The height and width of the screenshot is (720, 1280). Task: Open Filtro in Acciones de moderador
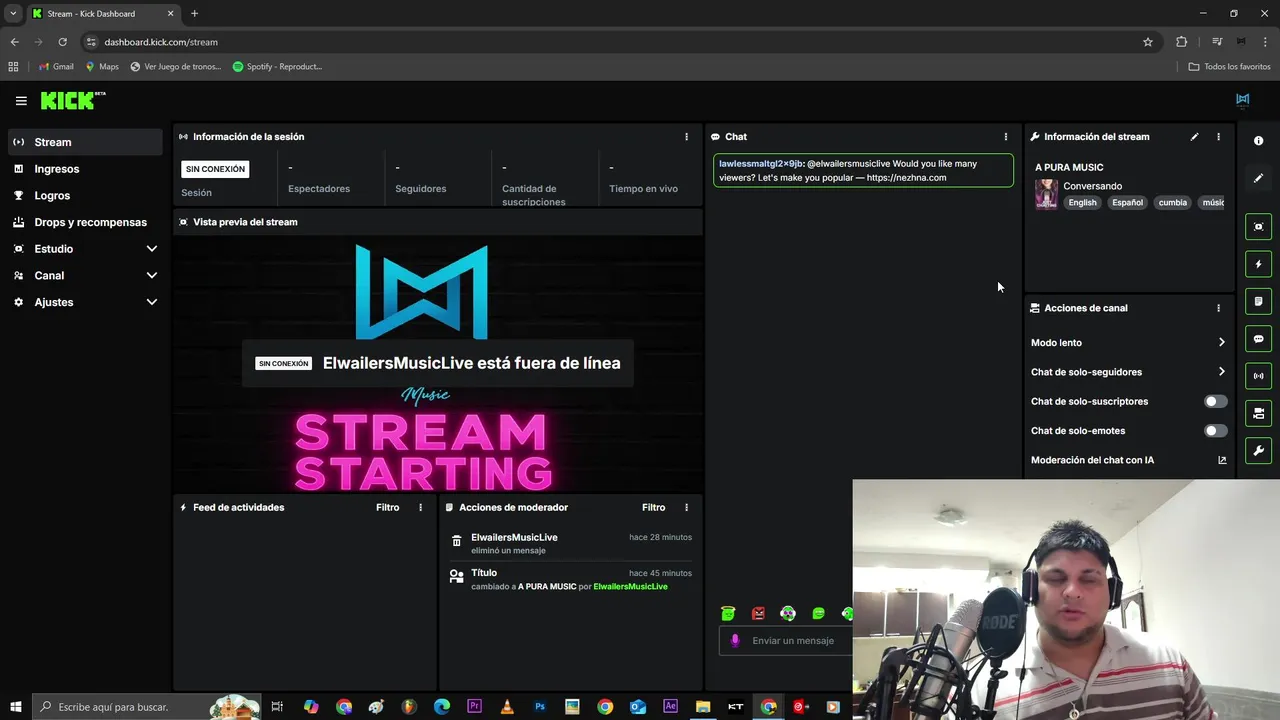coord(653,508)
